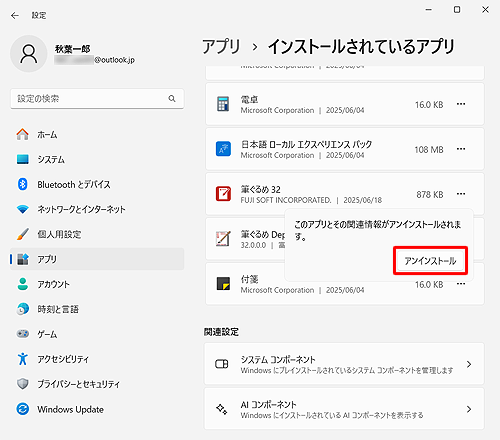Click the システム コンポーネント icon
Viewport: 500px width, 440px height.
[222, 364]
